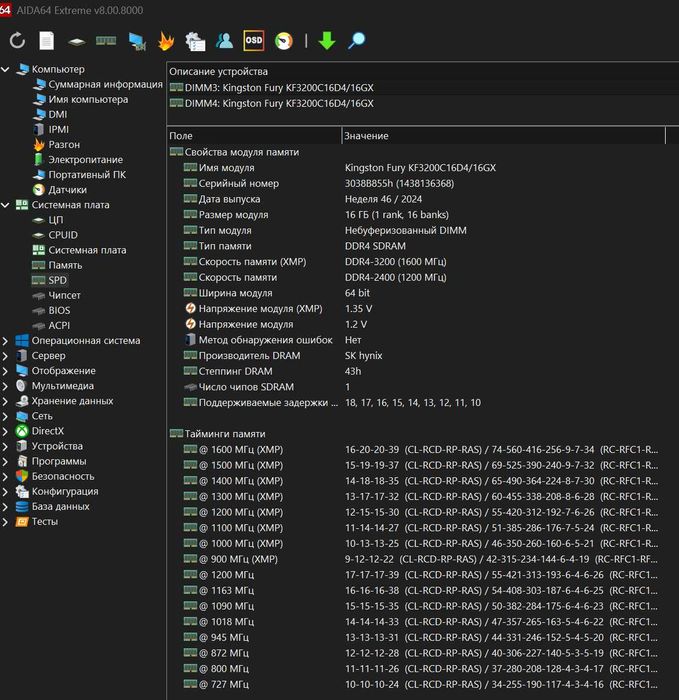The image size is (679, 700).
Task: Launch the stability test flame icon
Action: (166, 41)
